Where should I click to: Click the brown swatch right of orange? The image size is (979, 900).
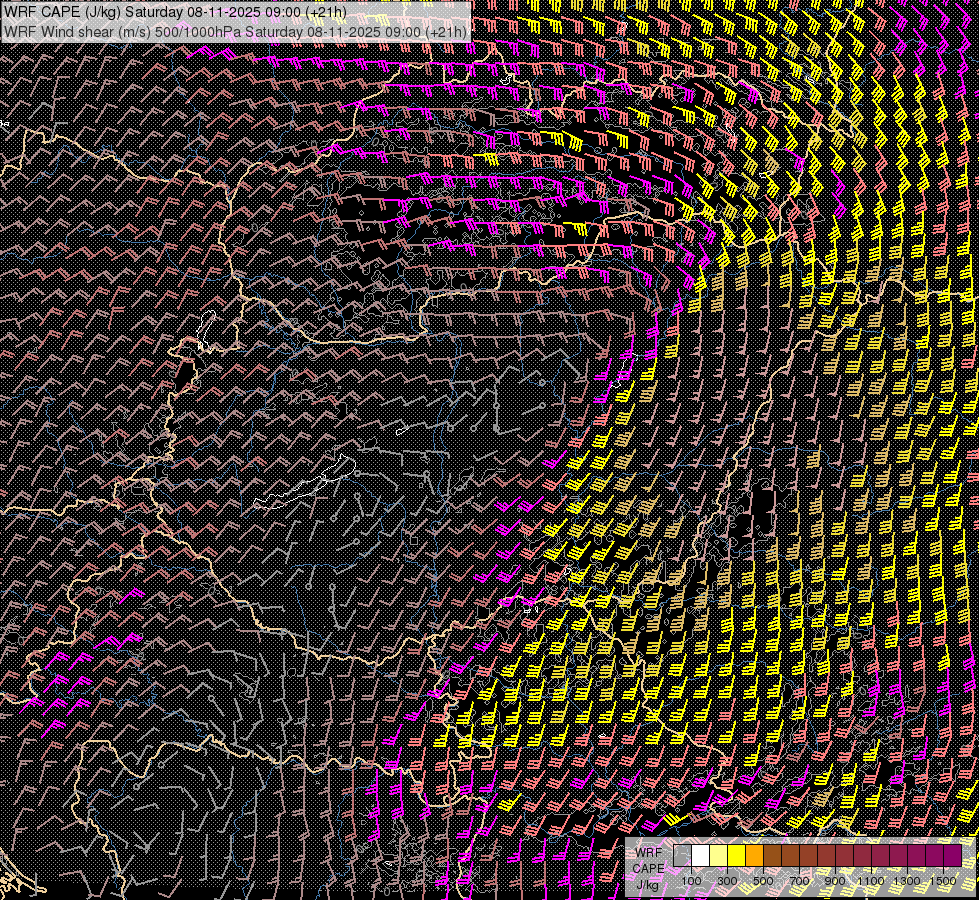[772, 856]
